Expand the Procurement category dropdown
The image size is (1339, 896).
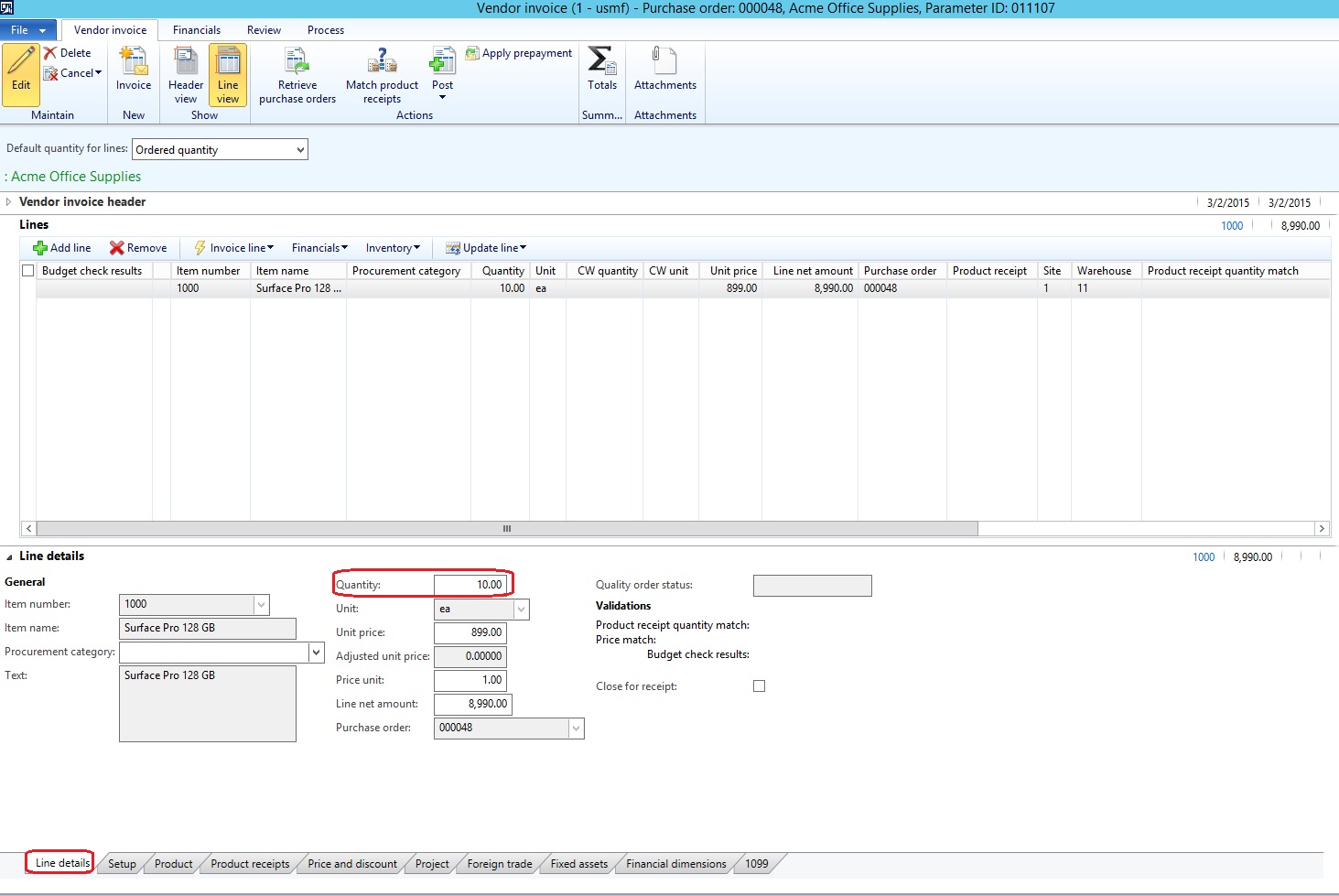(317, 653)
